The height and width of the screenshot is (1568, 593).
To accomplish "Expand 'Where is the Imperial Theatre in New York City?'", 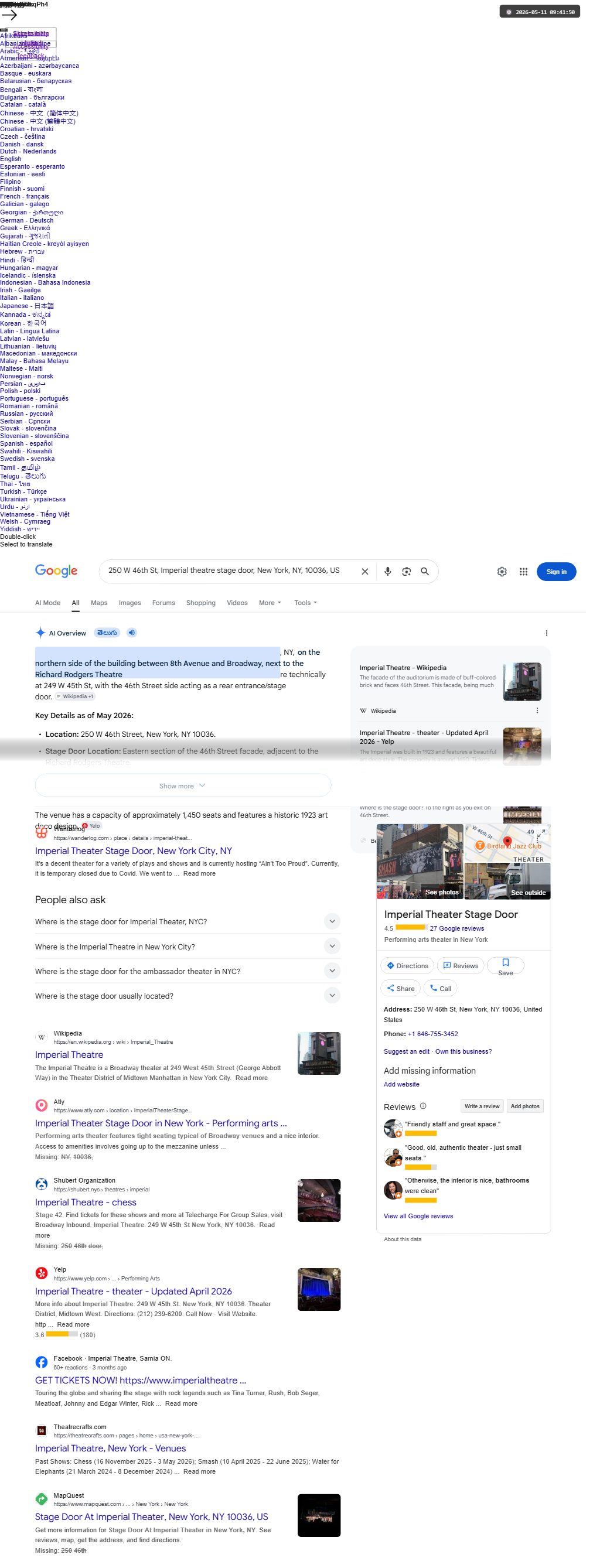I will pyautogui.click(x=190, y=957).
